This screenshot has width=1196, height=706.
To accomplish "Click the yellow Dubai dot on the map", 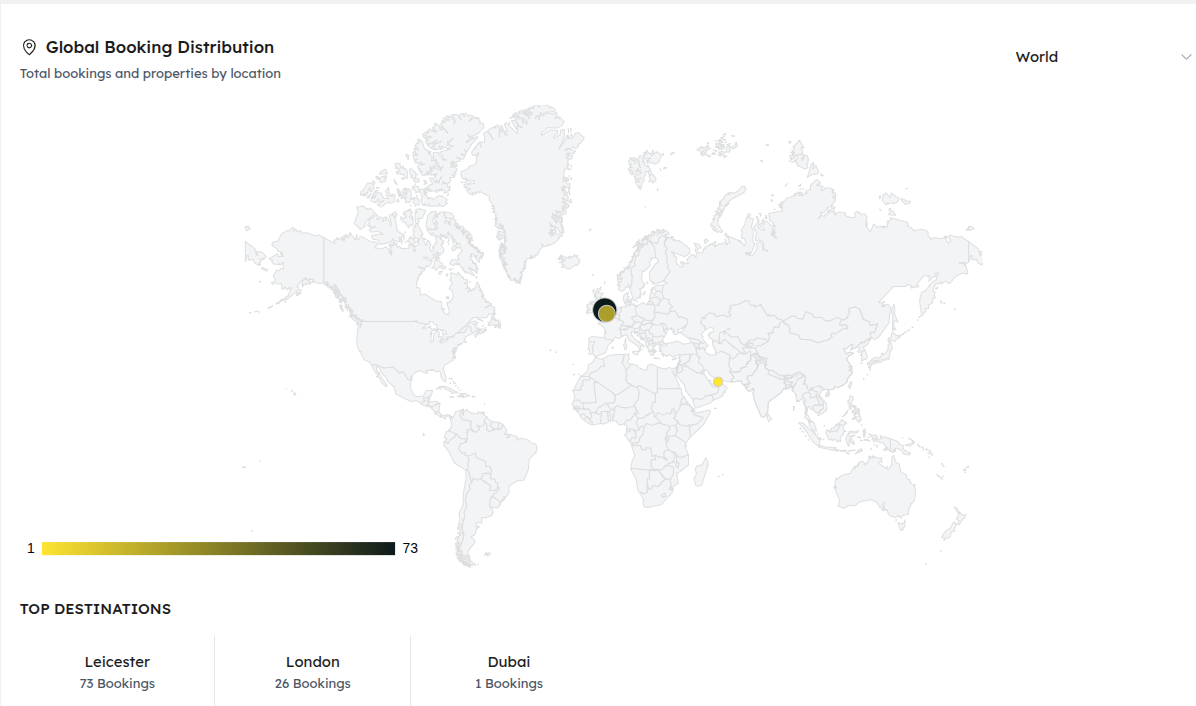I will click(x=718, y=382).
